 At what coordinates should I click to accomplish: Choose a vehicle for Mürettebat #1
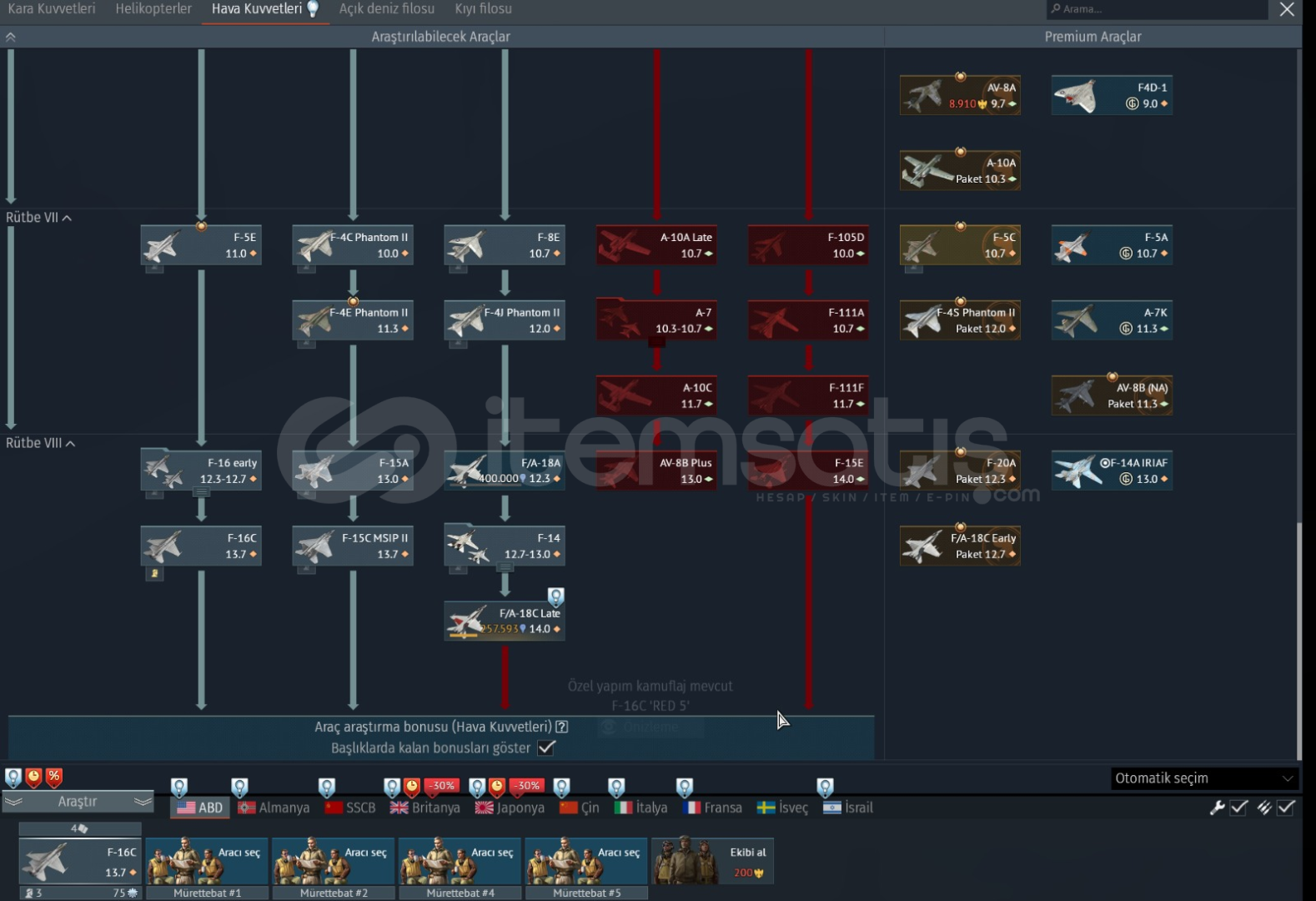(207, 861)
